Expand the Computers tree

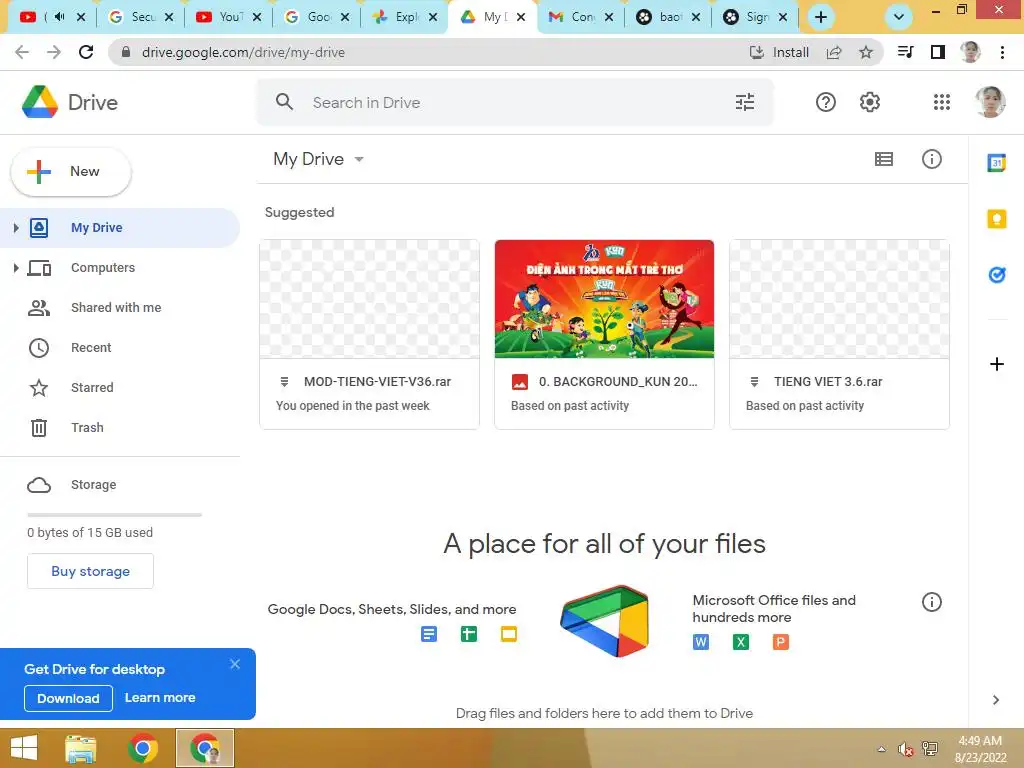(x=16, y=268)
